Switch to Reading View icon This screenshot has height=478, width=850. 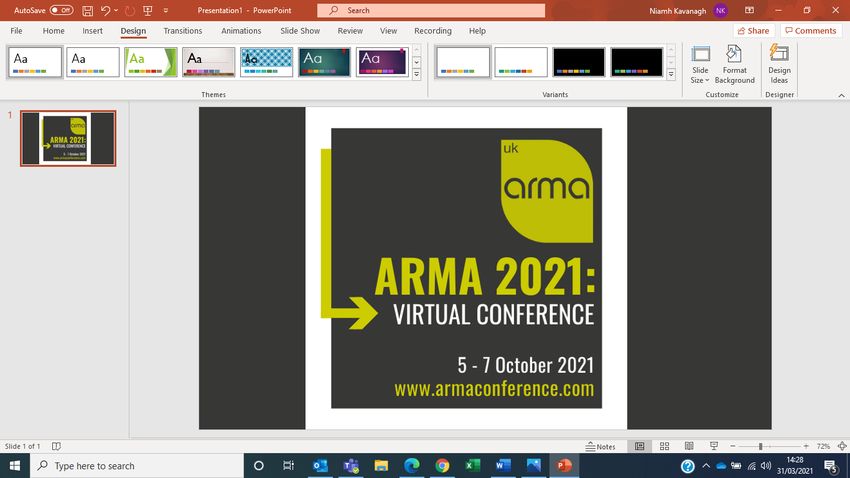(689, 446)
